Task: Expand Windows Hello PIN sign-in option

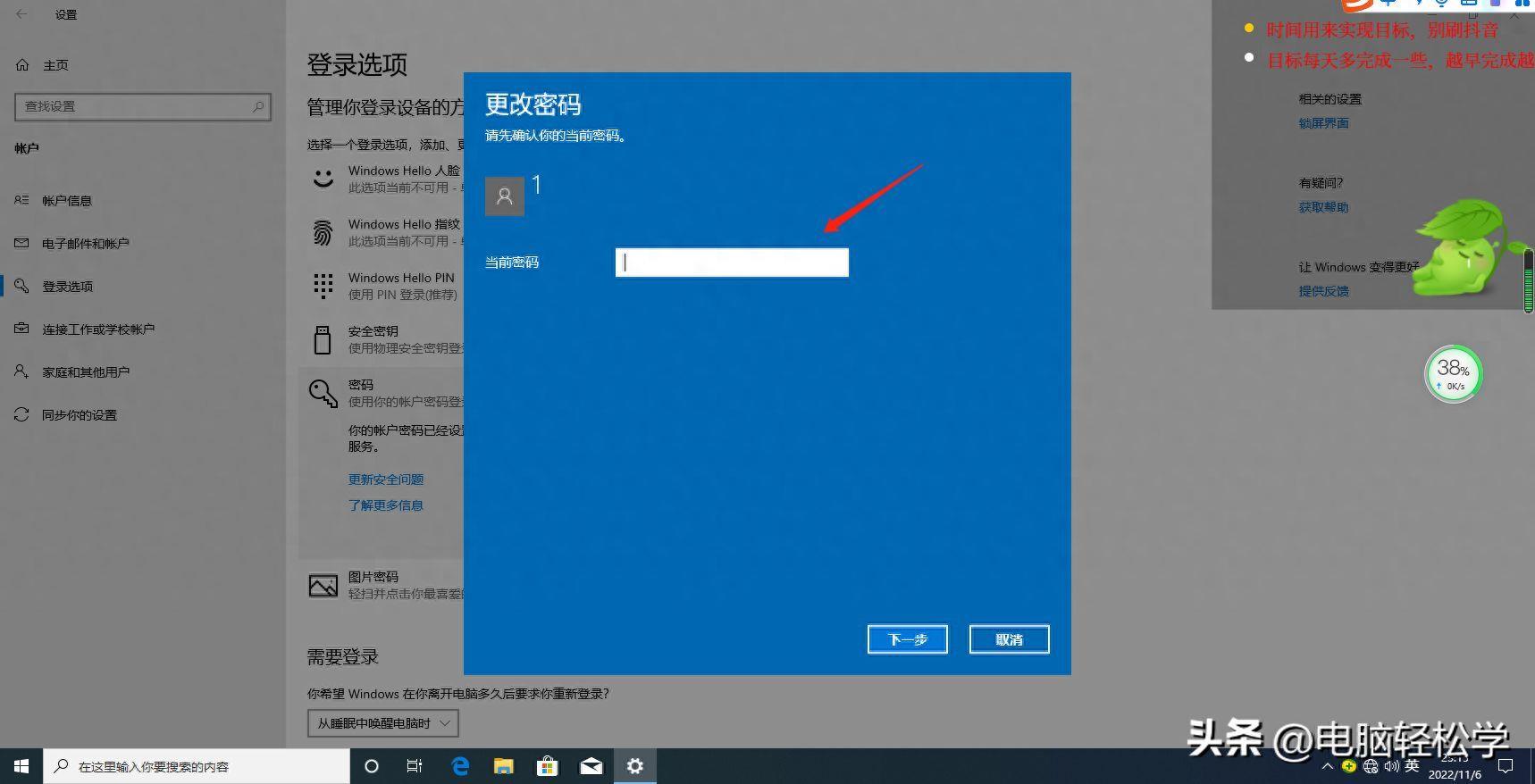Action: 384,286
